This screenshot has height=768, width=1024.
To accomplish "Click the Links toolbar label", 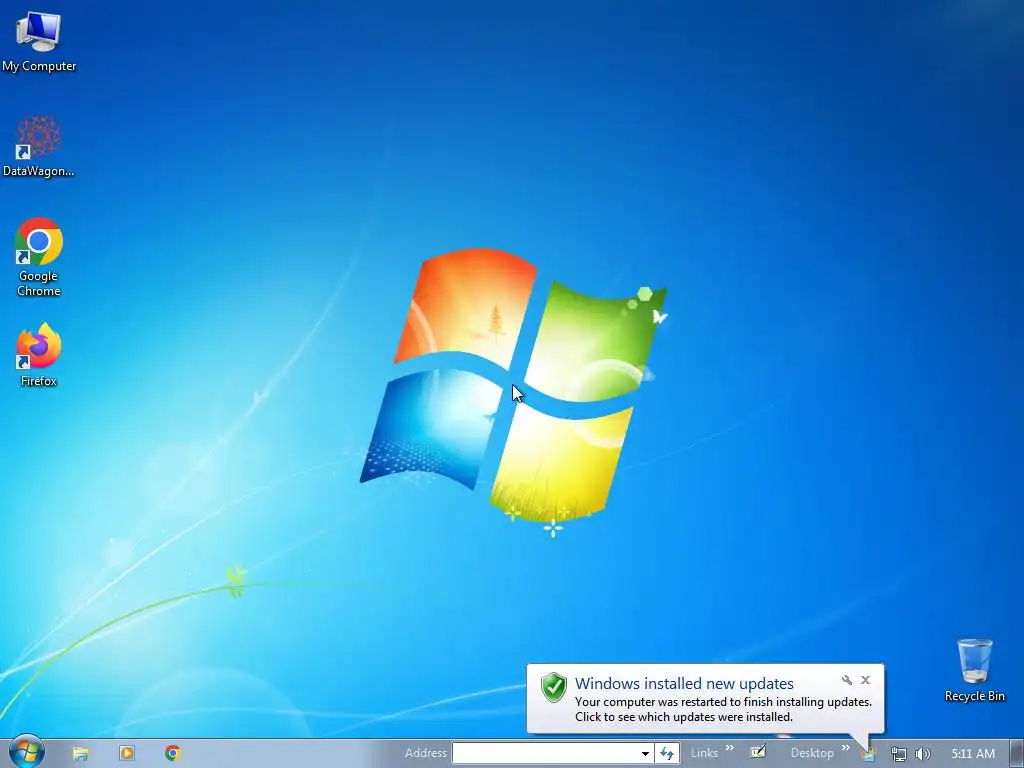I will coord(704,753).
